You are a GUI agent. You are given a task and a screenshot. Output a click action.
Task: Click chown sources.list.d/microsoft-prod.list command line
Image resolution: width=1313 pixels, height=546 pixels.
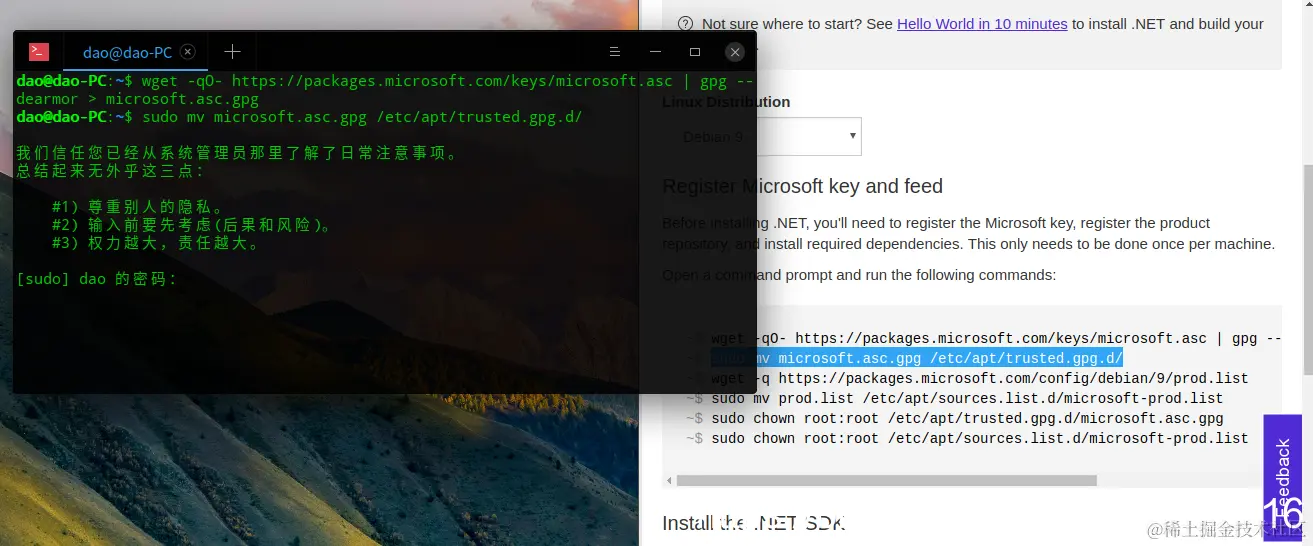(980, 438)
